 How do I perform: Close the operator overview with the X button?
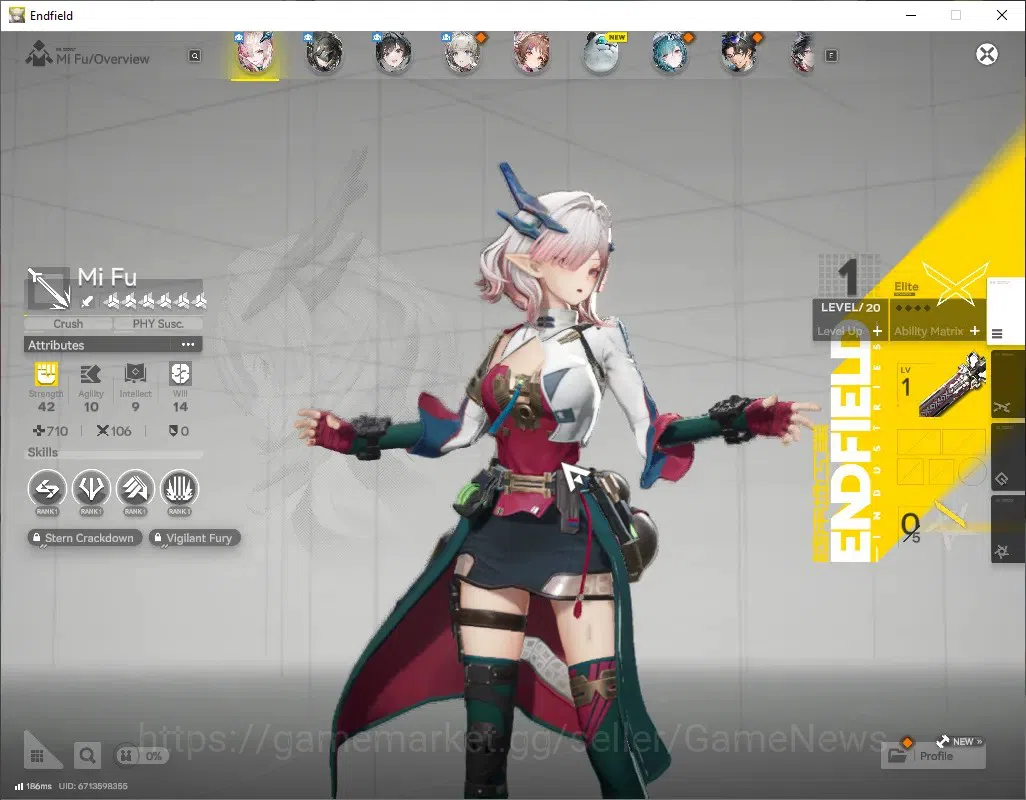coord(987,54)
